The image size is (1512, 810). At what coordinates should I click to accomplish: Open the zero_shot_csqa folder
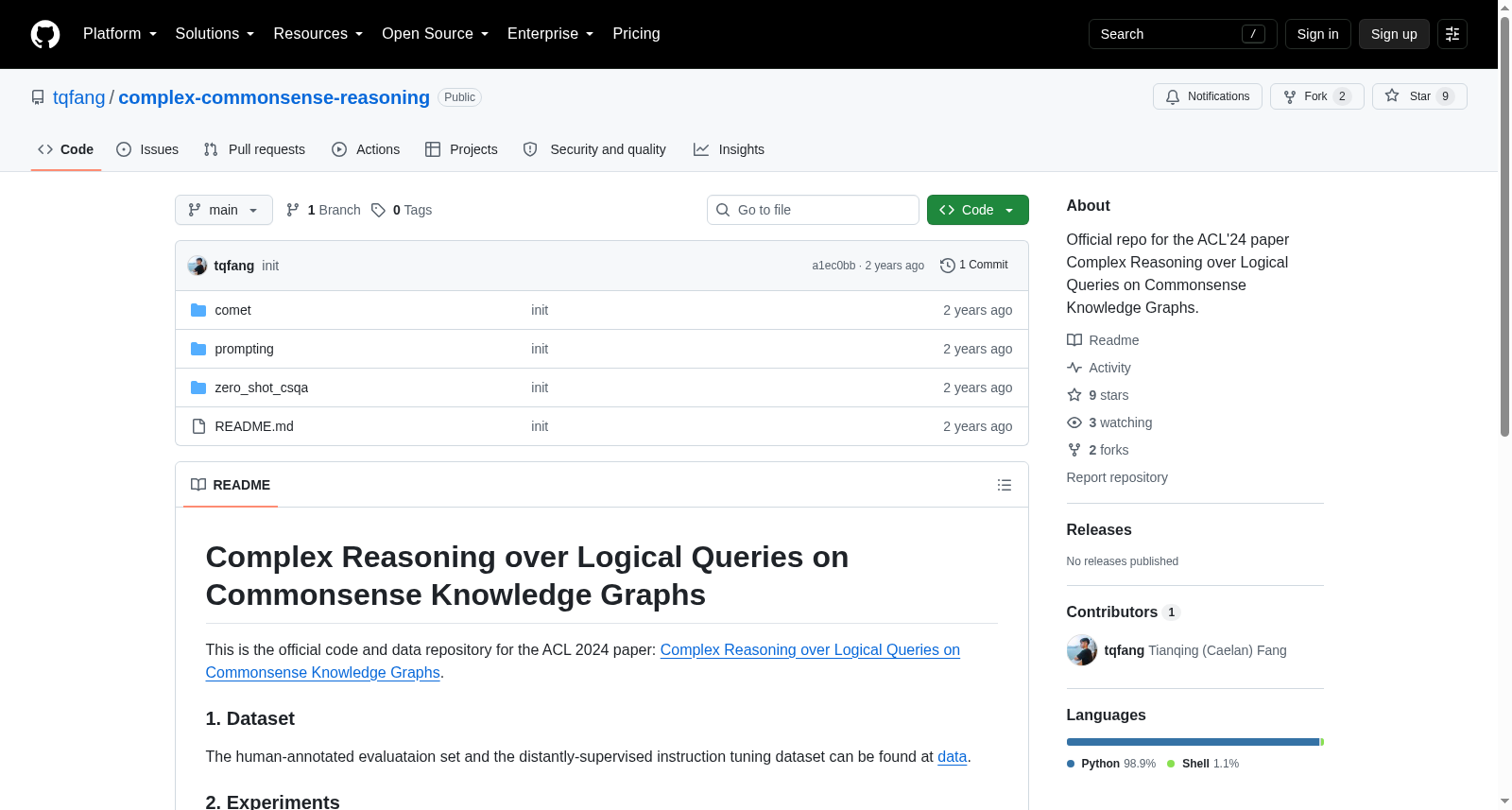(262, 388)
